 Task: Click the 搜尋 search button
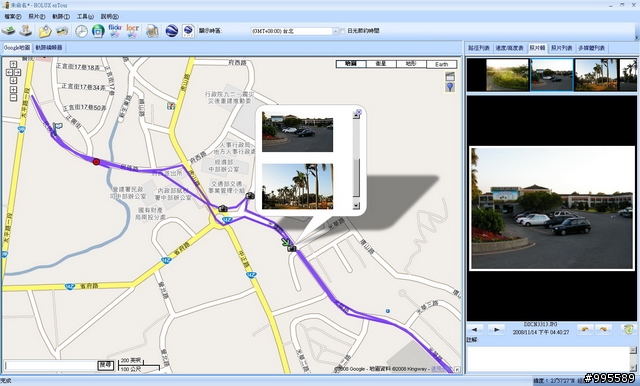106,365
